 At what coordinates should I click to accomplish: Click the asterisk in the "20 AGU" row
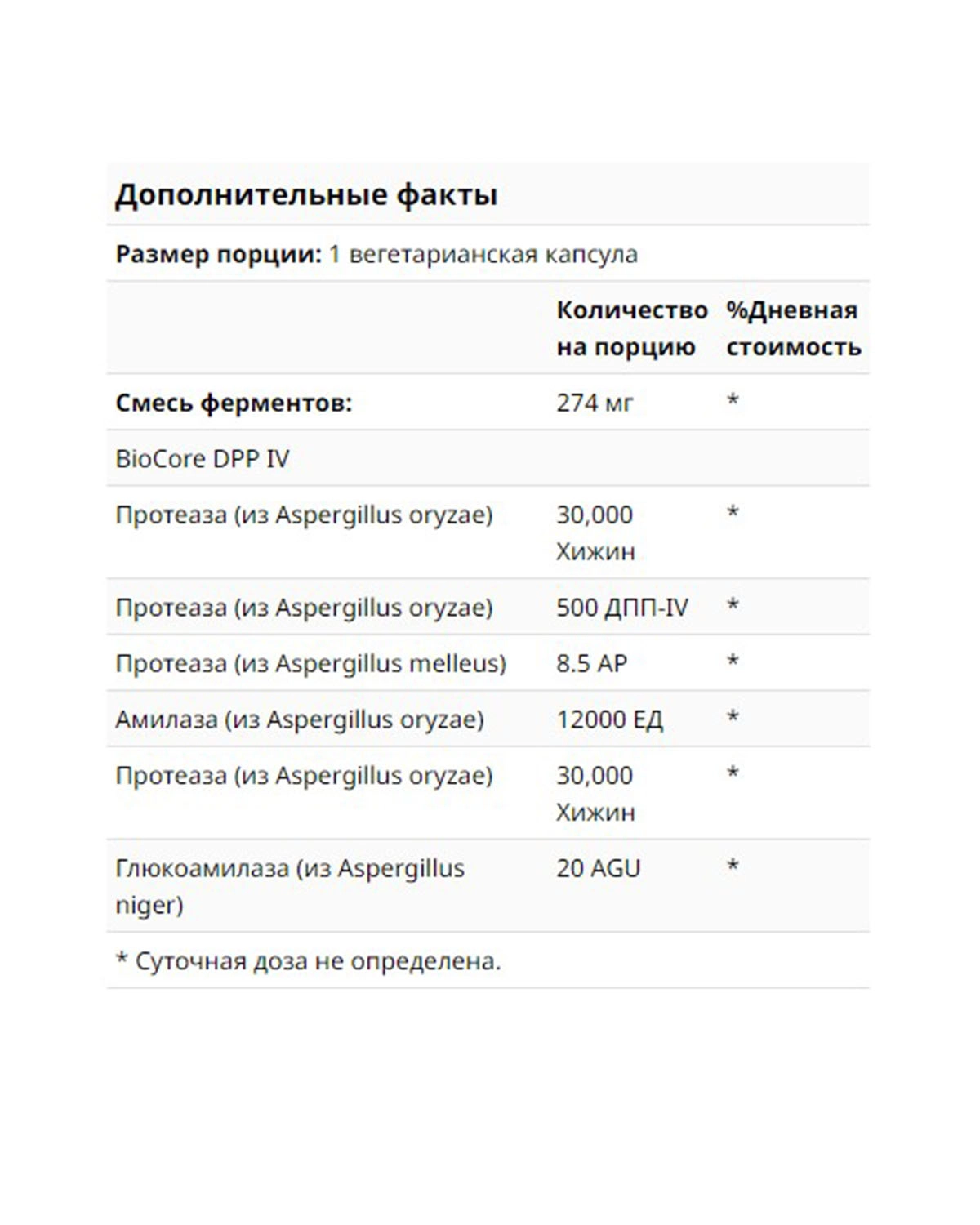pyautogui.click(x=733, y=866)
